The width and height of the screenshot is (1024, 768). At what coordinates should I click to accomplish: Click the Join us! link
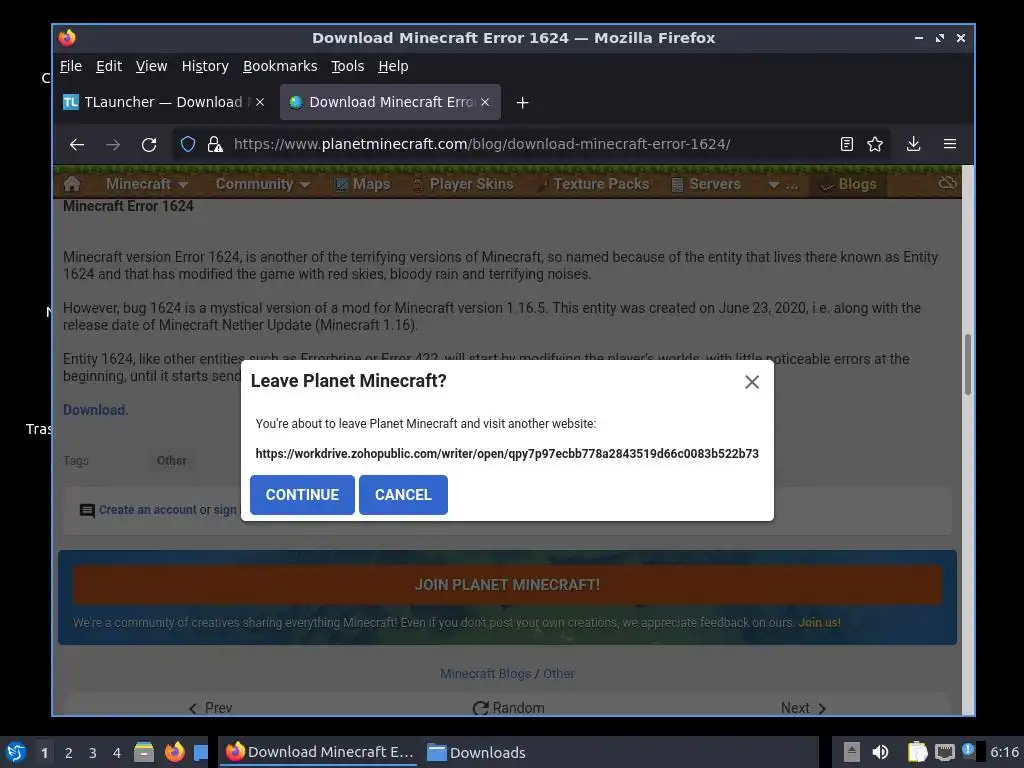[820, 622]
